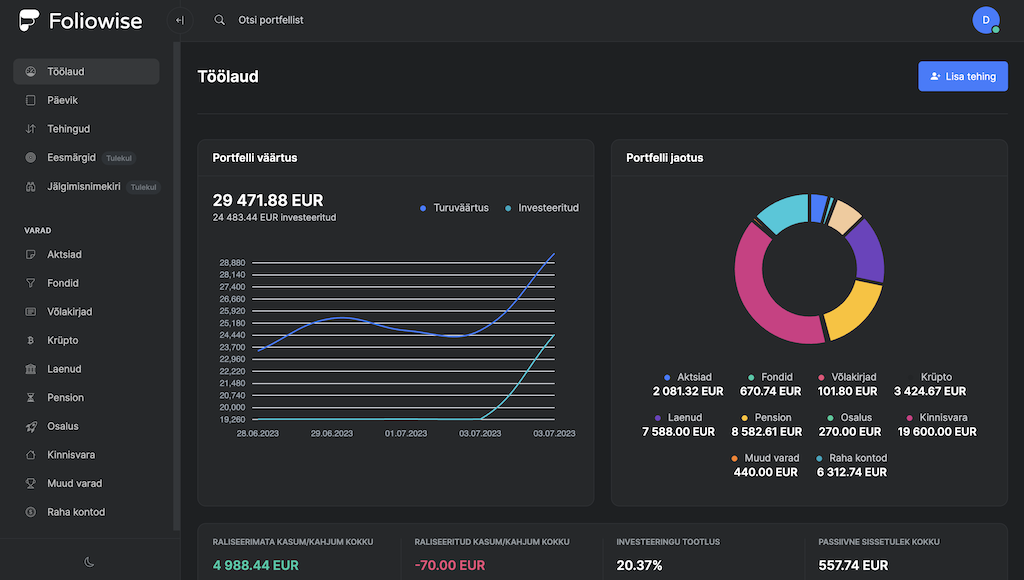The image size is (1024, 580).
Task: Select the Fondid filter icon
Action: 31,283
